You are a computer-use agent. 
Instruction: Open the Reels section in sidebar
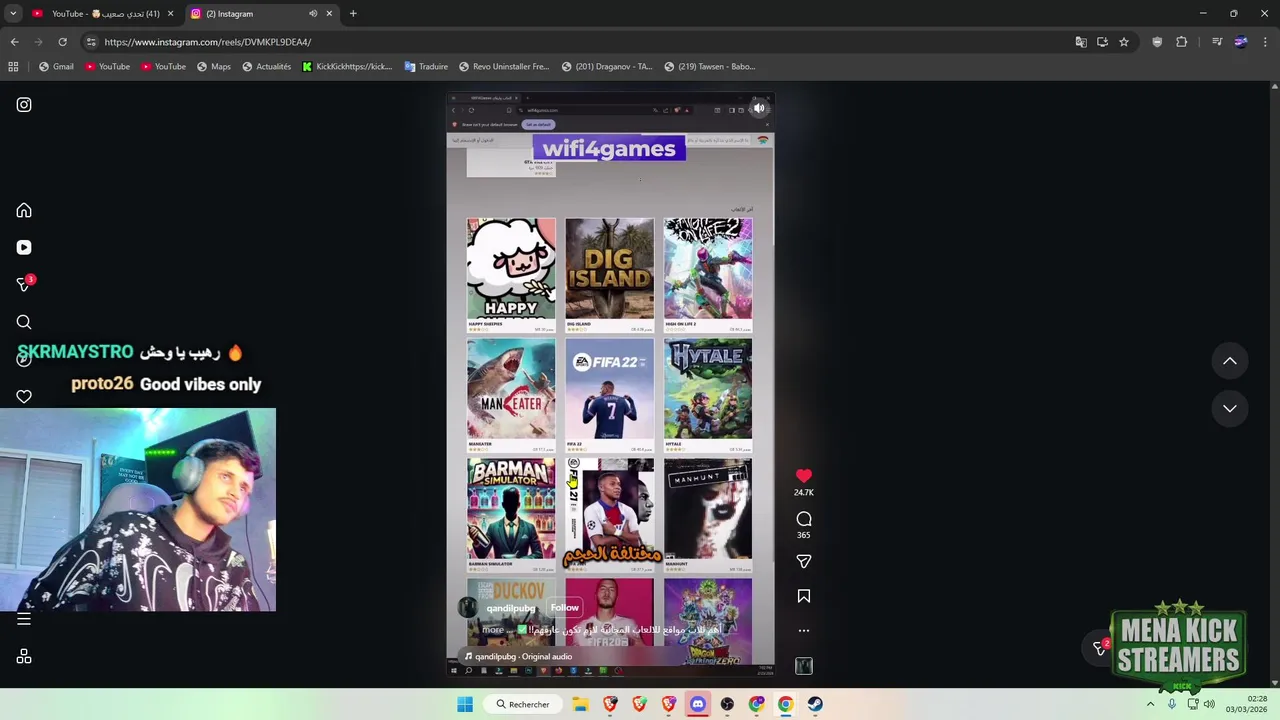pyautogui.click(x=24, y=247)
